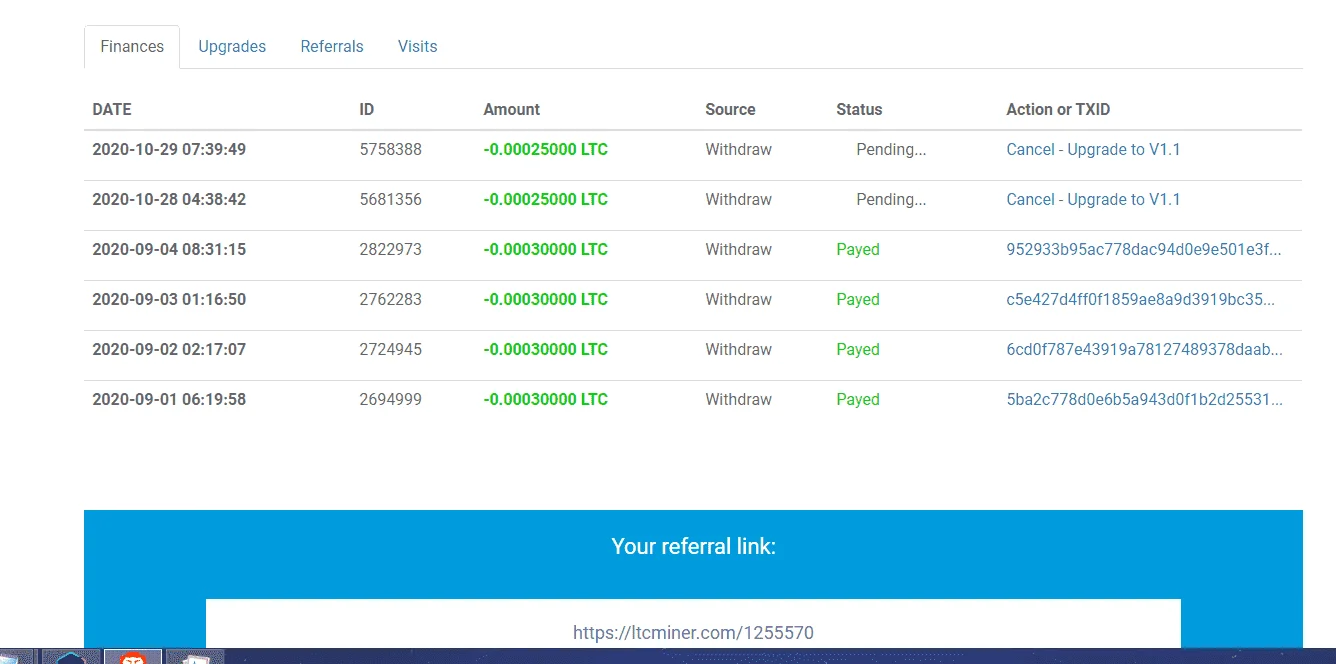Switch to the Referrals tab

(332, 47)
